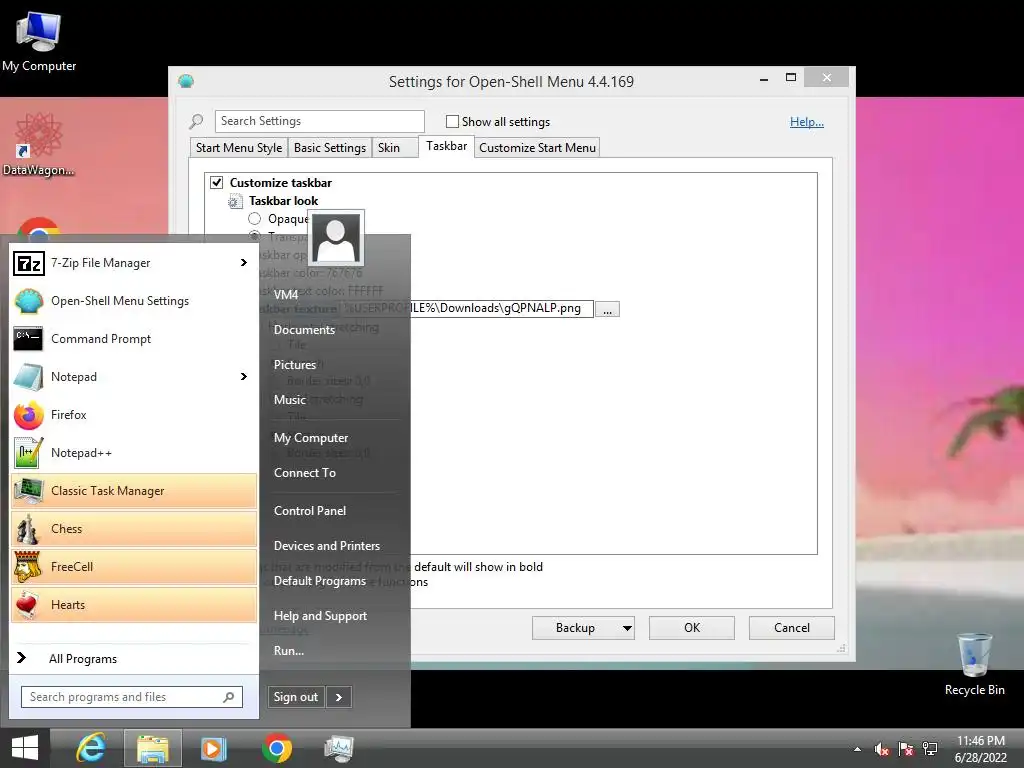Viewport: 1024px width, 768px height.
Task: Switch to Basic Settings tab
Action: (330, 148)
